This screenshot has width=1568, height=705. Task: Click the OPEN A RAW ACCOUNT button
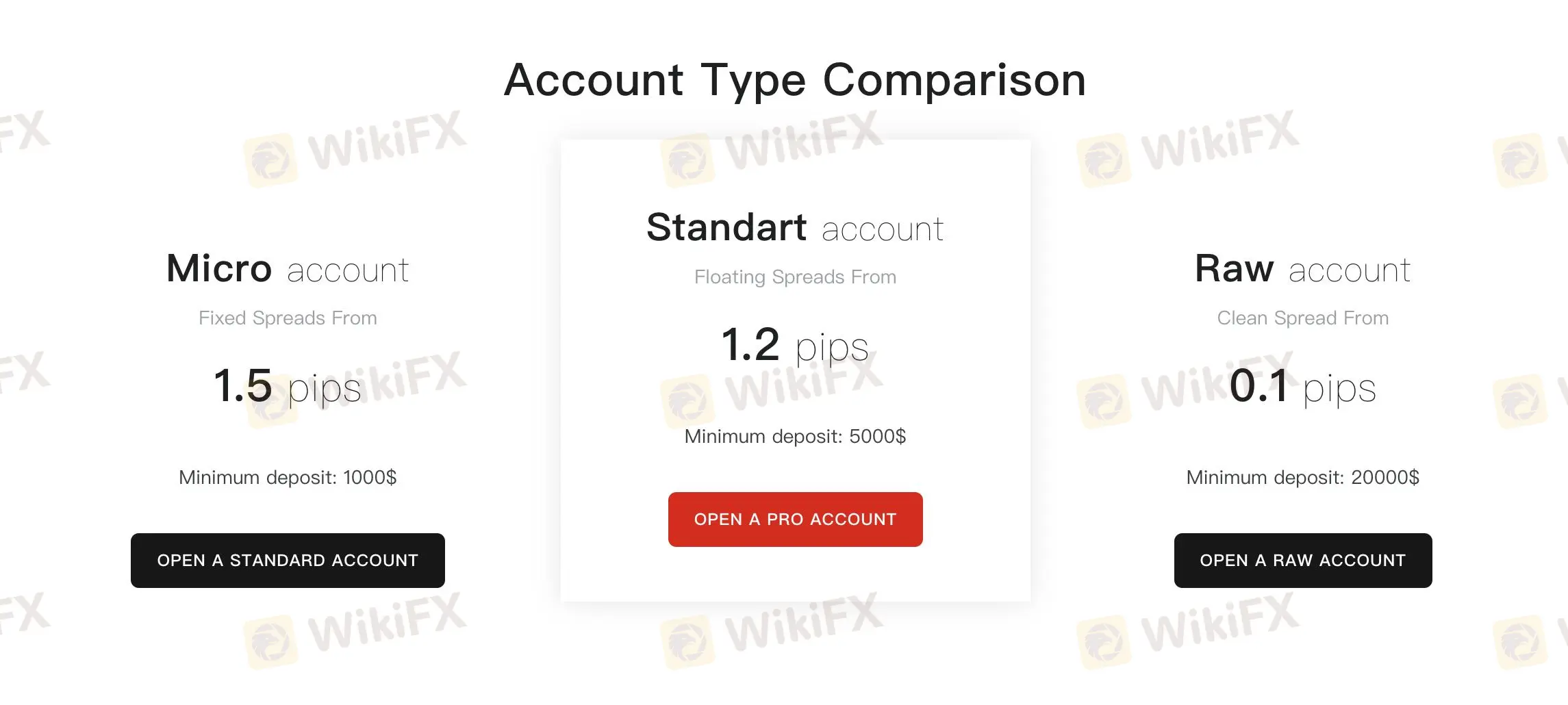click(x=1303, y=560)
